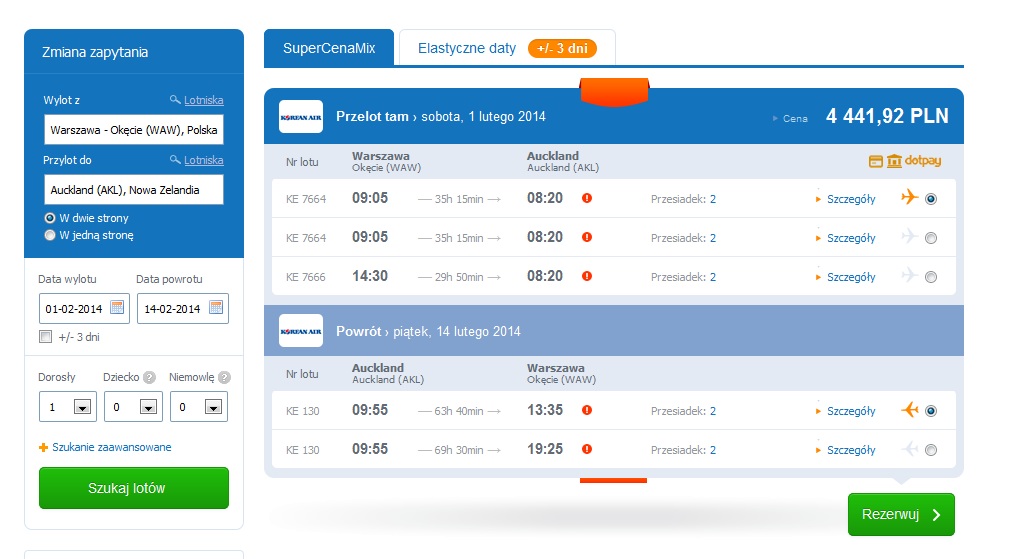
Task: Click the Niemowlę help question mark
Action: click(x=224, y=377)
